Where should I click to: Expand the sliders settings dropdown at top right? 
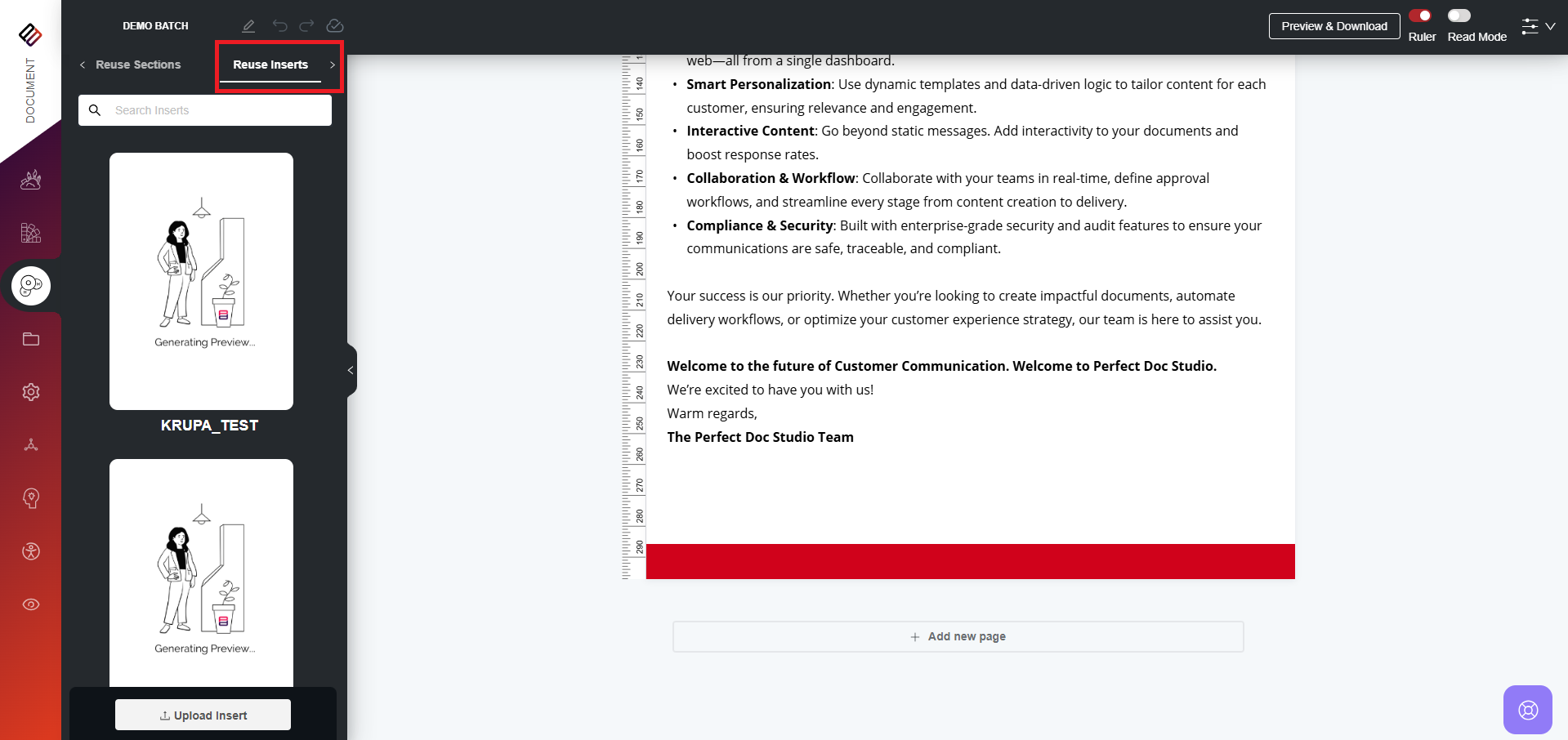pyautogui.click(x=1538, y=26)
